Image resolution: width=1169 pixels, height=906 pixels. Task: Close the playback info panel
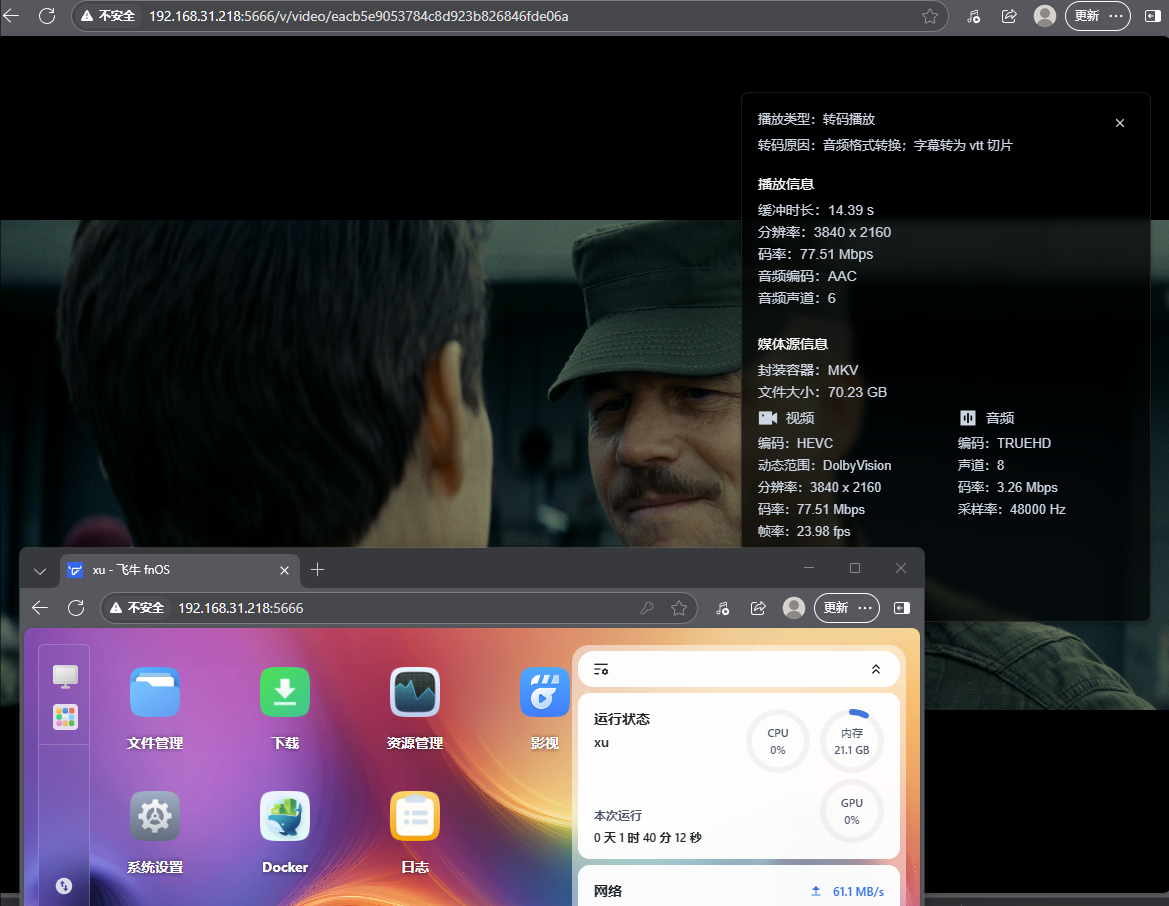(x=1120, y=123)
